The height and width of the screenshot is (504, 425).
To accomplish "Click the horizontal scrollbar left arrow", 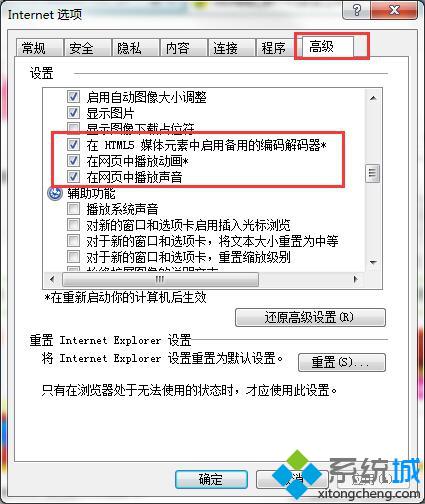I will 52,279.
